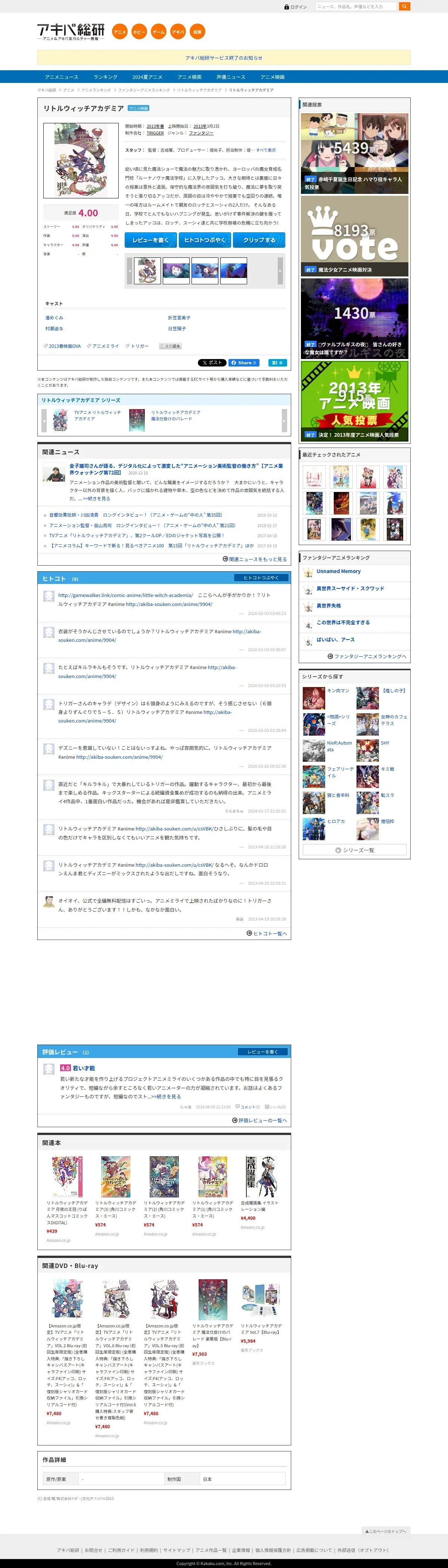Open Unnamed Memory in fantasy ranking
This screenshot has width=448, height=1568.
339,572
